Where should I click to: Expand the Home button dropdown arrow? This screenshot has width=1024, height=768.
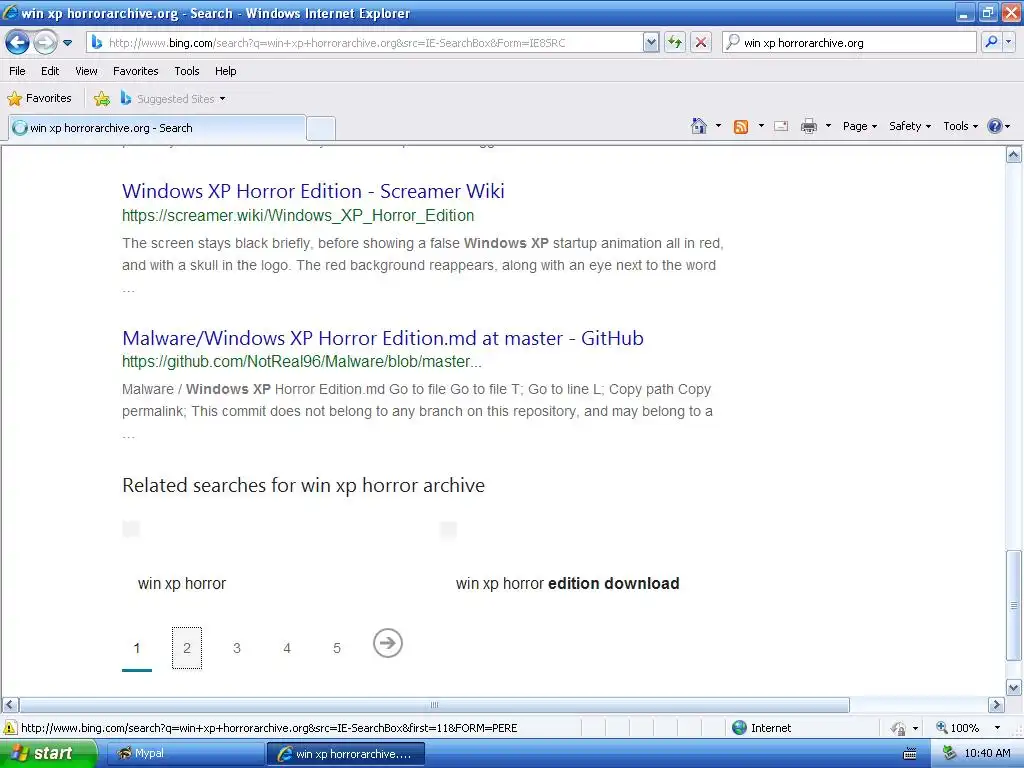(x=718, y=125)
